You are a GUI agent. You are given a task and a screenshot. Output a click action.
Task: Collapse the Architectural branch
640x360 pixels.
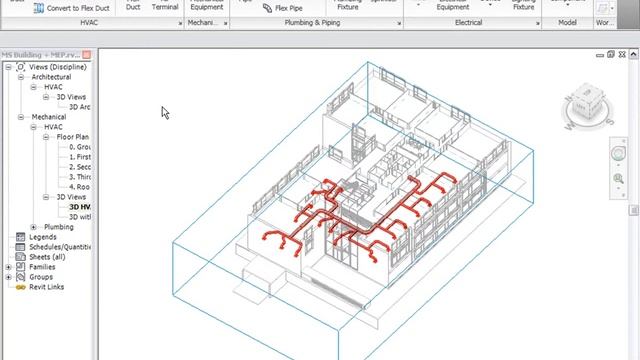(x=21, y=77)
